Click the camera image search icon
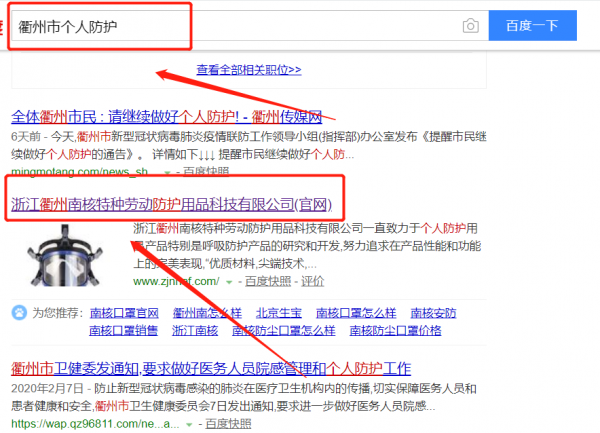This screenshot has height=433, width=600. (x=470, y=26)
